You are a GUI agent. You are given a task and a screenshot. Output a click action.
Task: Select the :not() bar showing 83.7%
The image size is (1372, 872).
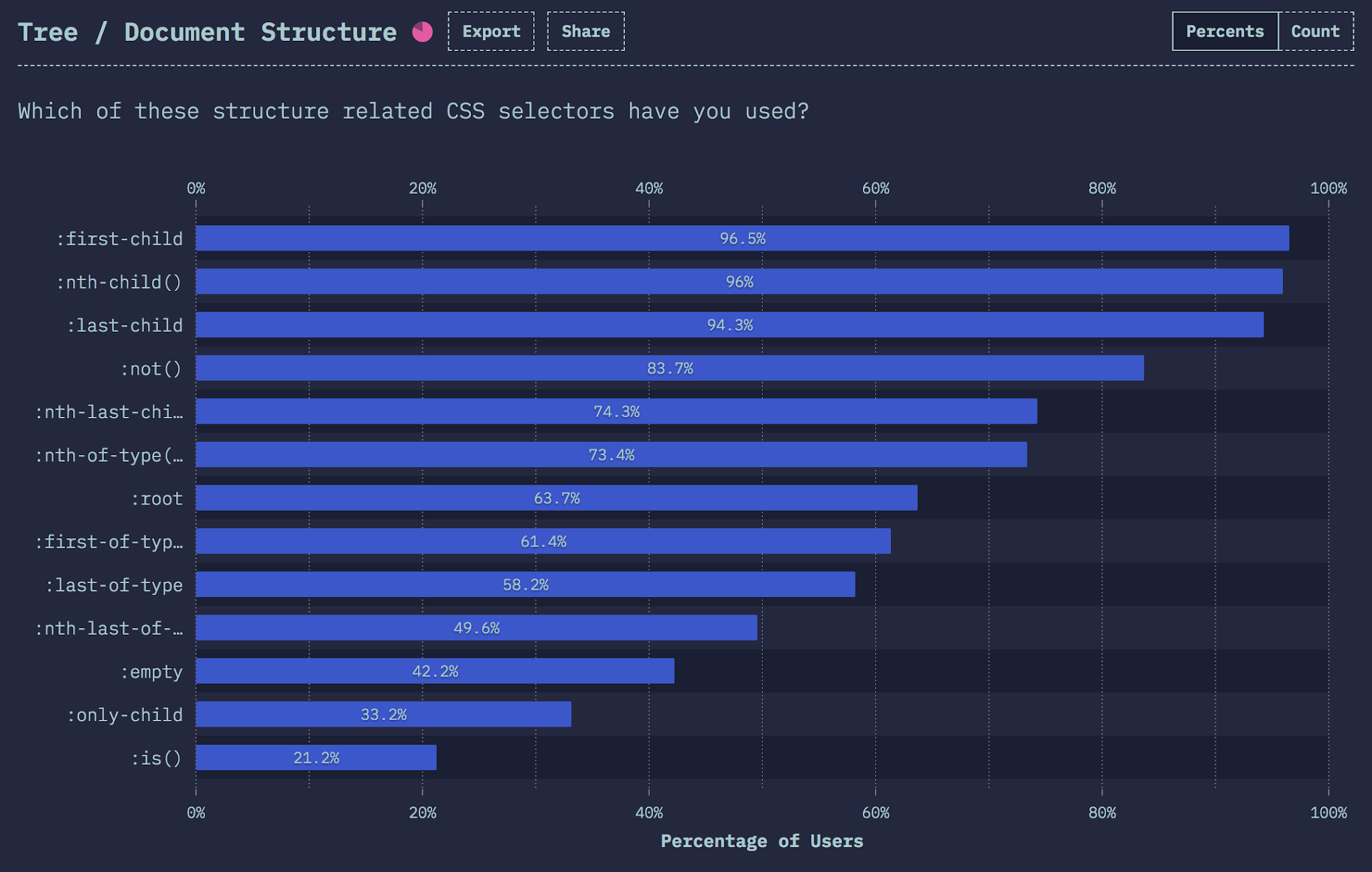click(669, 368)
